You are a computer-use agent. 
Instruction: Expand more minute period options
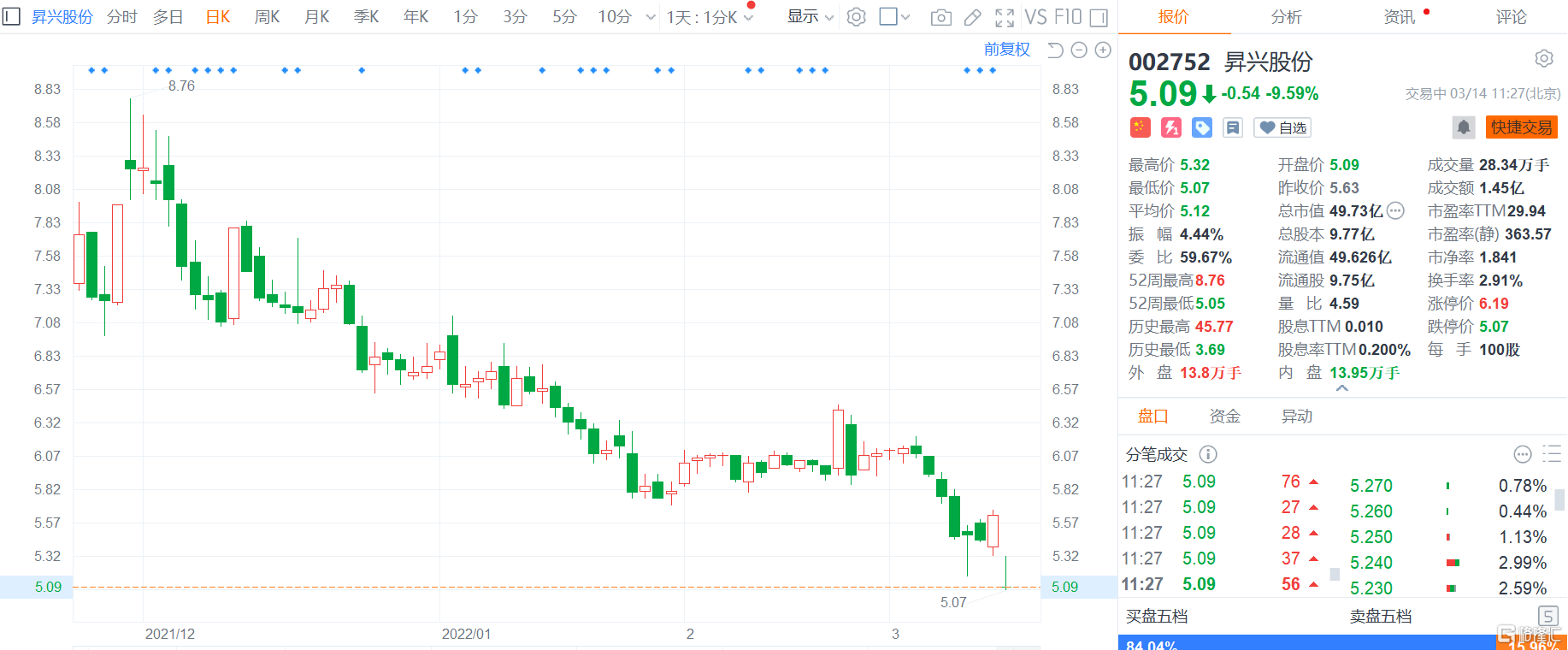click(x=651, y=17)
